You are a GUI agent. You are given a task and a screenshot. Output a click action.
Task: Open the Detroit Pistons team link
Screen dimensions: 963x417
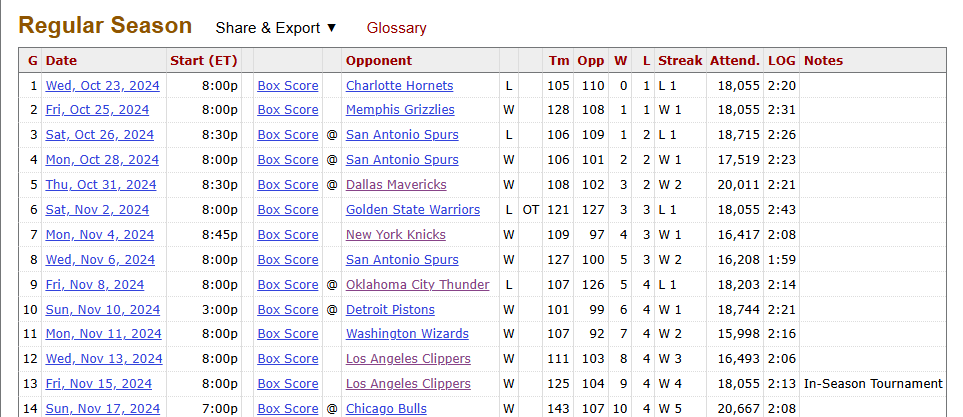390,310
